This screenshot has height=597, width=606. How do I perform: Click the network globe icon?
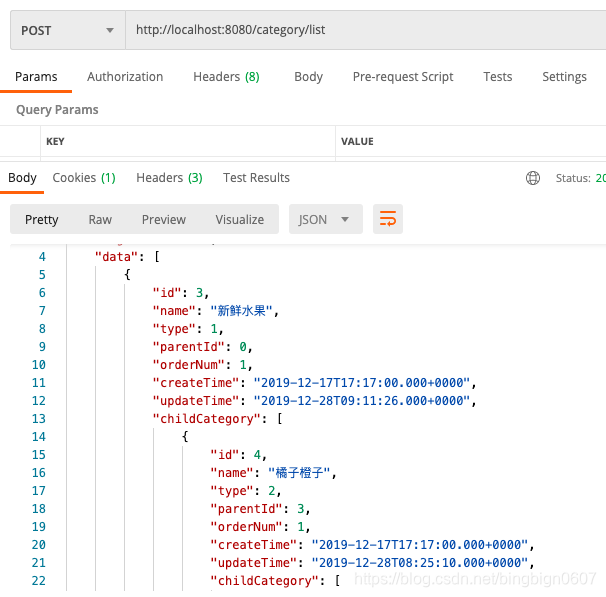click(x=533, y=178)
